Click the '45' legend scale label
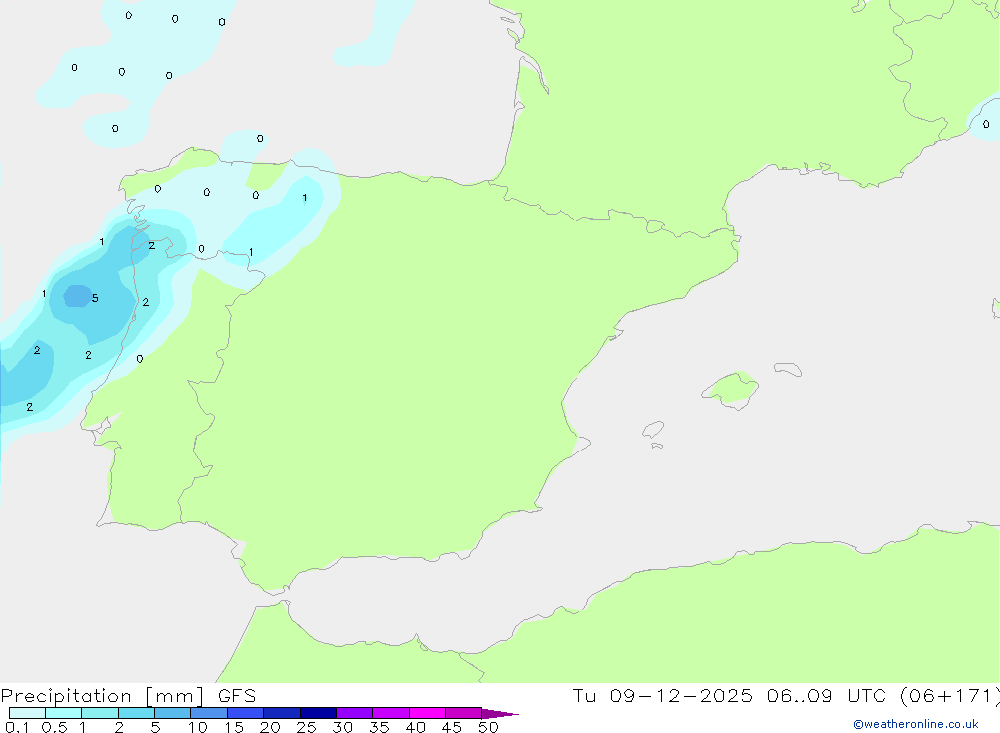This screenshot has width=1000, height=733. [x=452, y=727]
